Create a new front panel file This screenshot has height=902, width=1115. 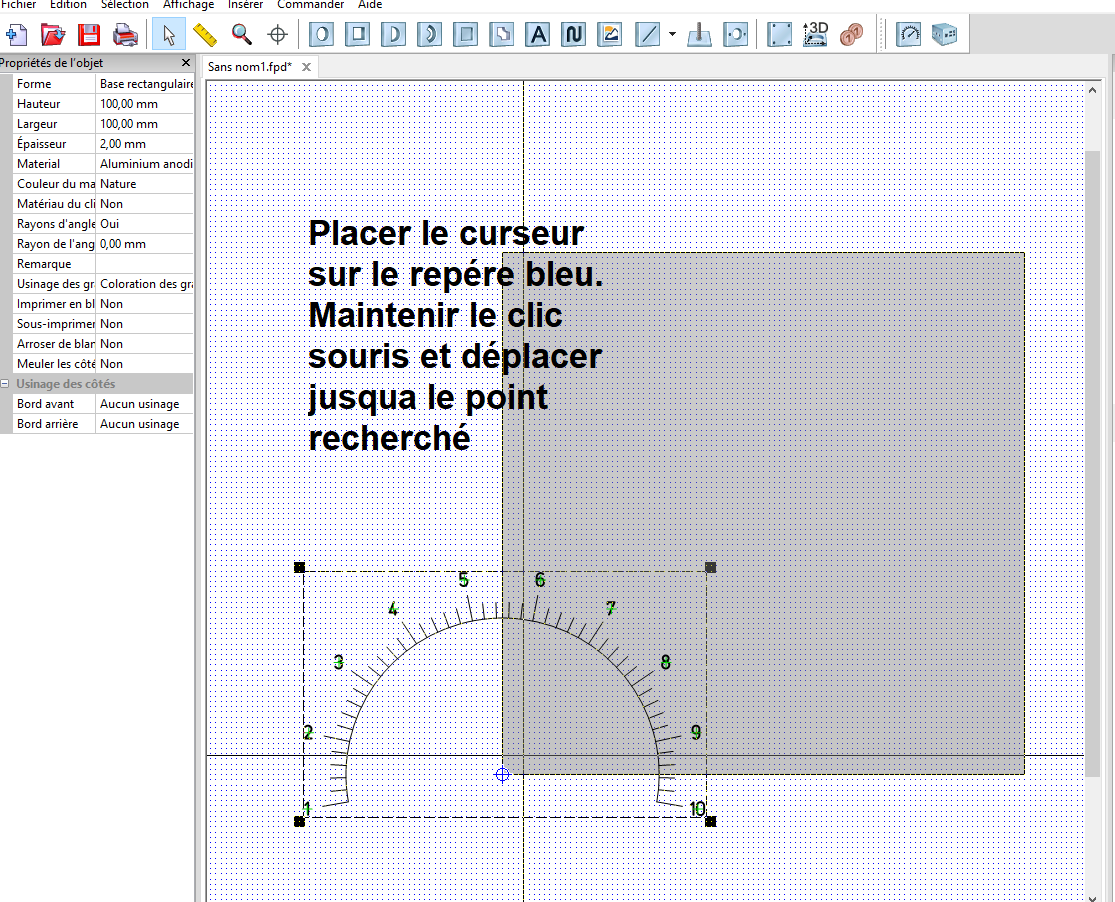tap(16, 34)
